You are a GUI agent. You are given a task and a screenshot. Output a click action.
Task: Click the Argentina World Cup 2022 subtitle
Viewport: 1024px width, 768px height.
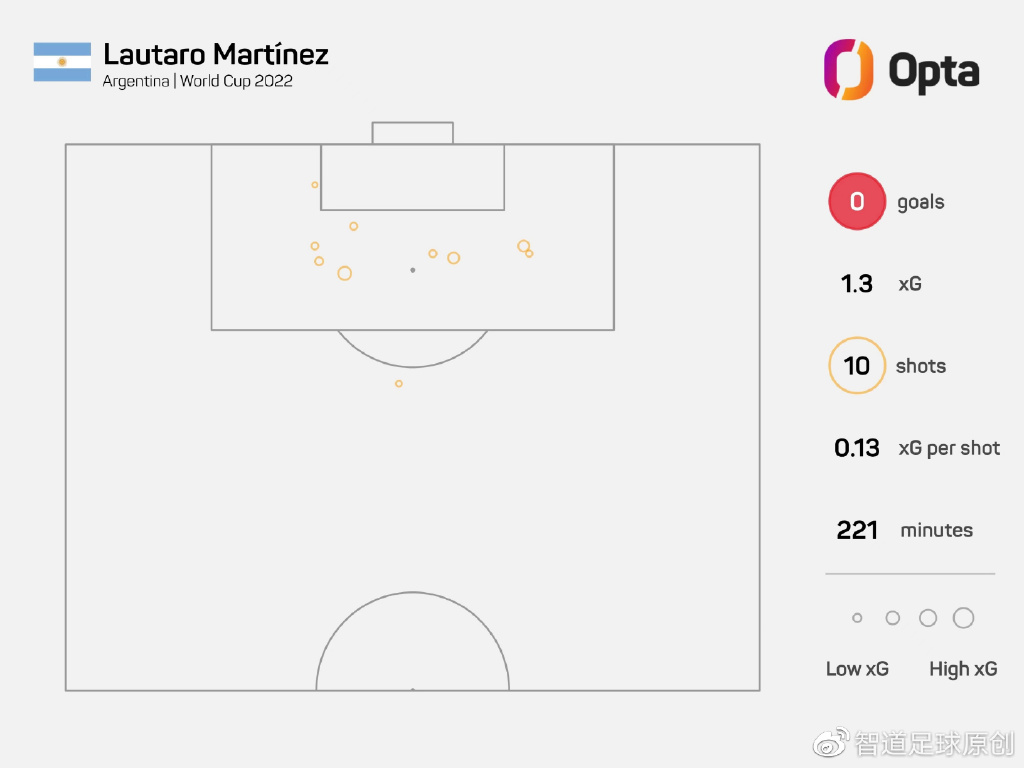(197, 81)
